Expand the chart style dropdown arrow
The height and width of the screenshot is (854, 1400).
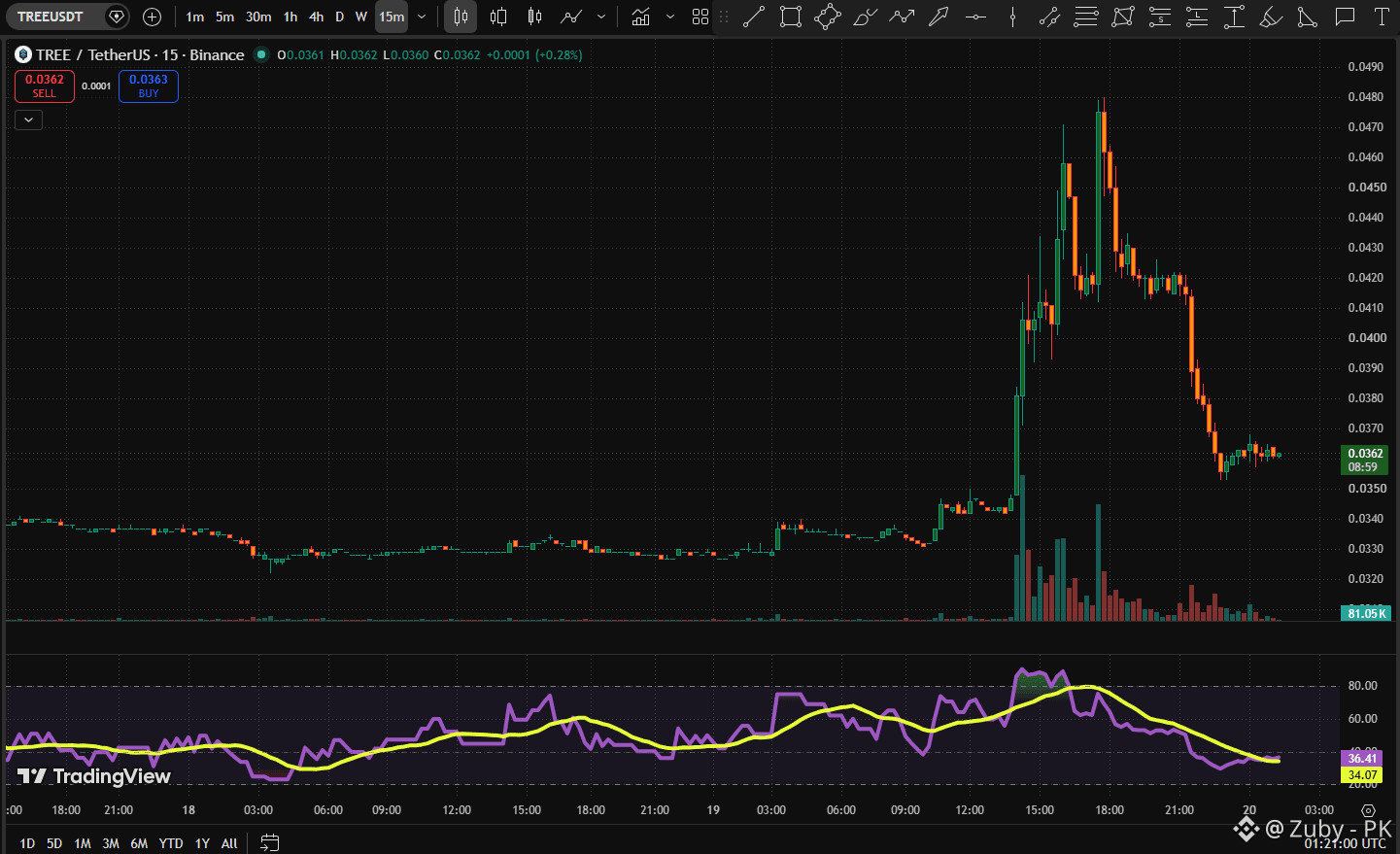tap(601, 17)
